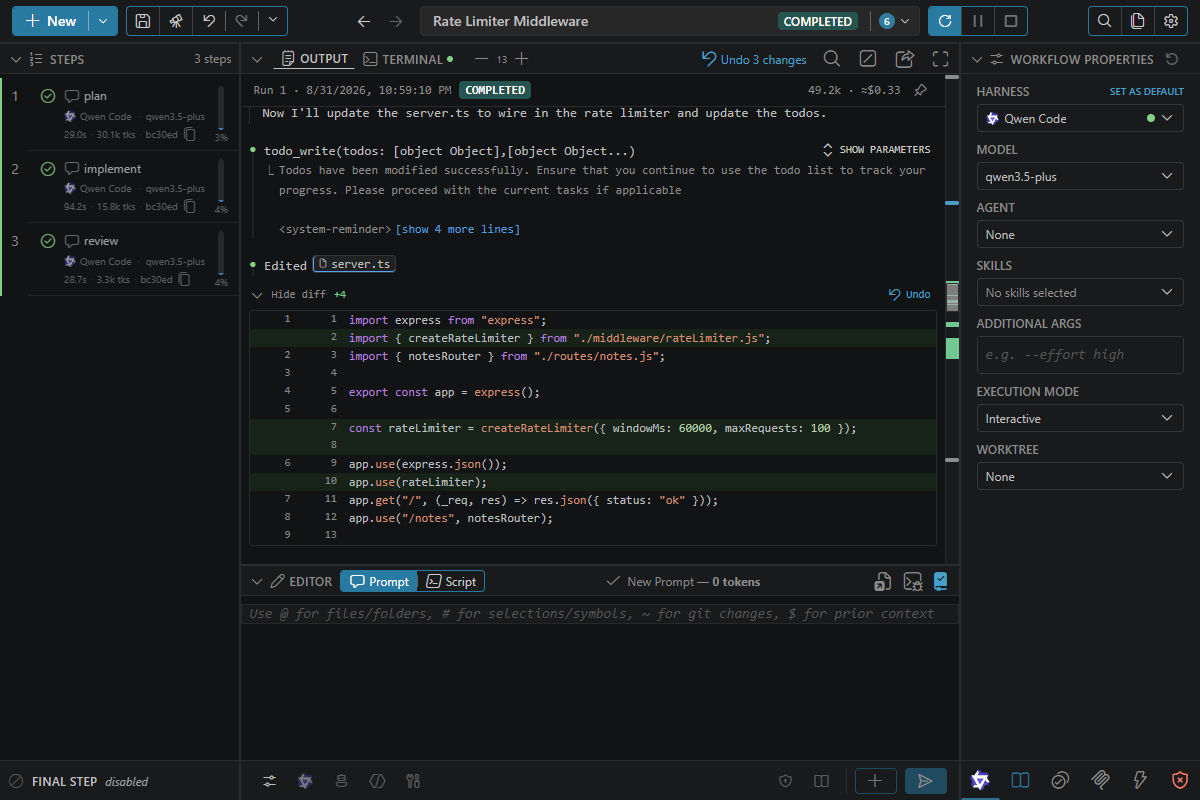Open the Model qwen3.5-plus dropdown
This screenshot has width=1200, height=800.
coord(1080,176)
